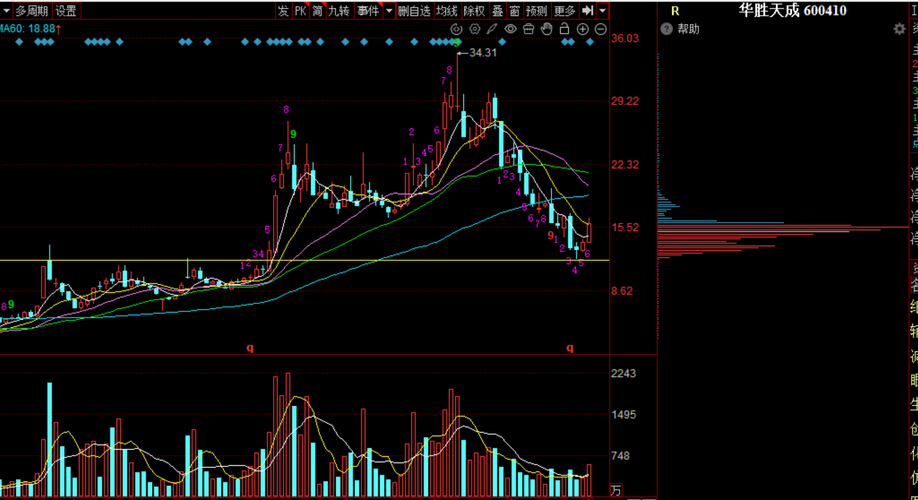Open the 事件 events button

[x=368, y=11]
